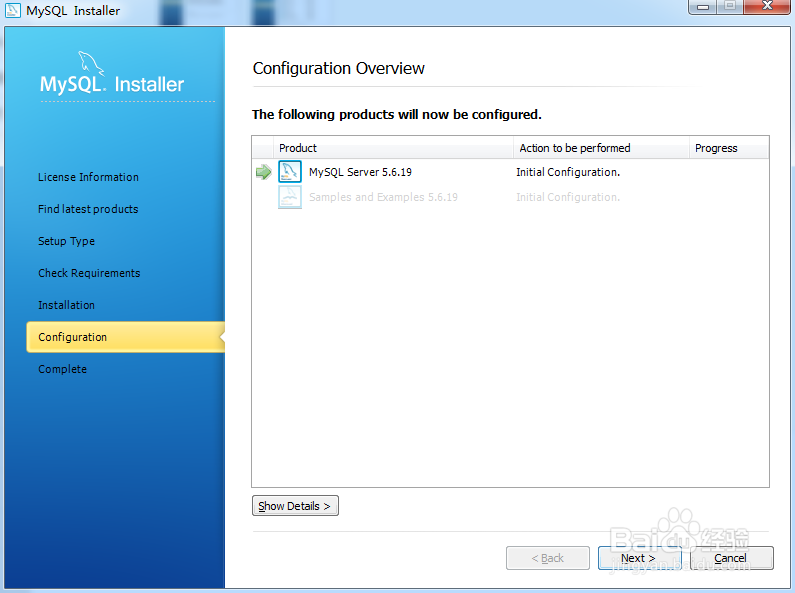Click the green arrow beside MySQL Server

tap(263, 172)
